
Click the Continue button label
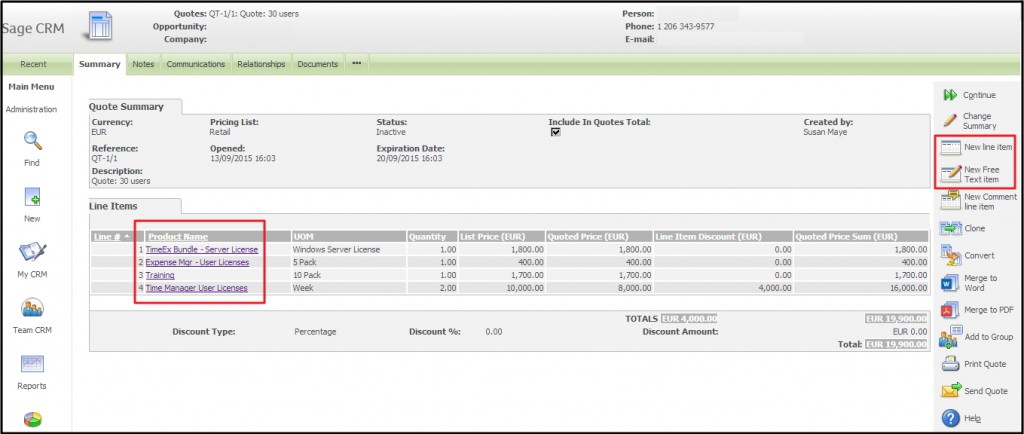(x=979, y=95)
